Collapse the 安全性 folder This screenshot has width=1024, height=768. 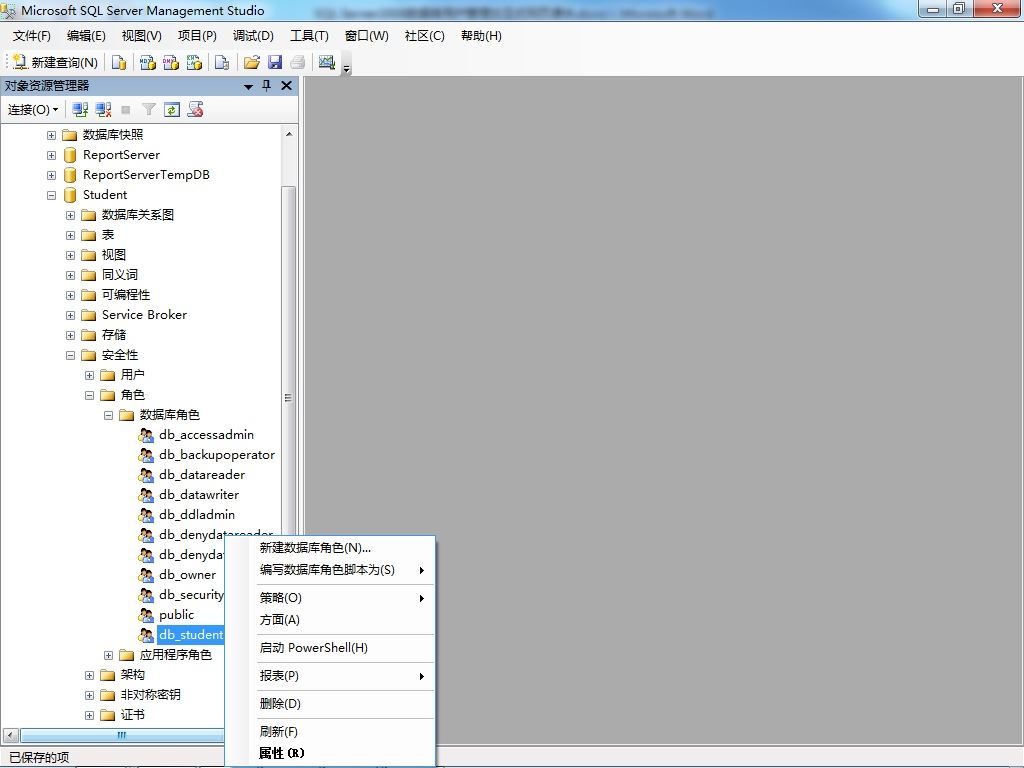click(x=70, y=355)
